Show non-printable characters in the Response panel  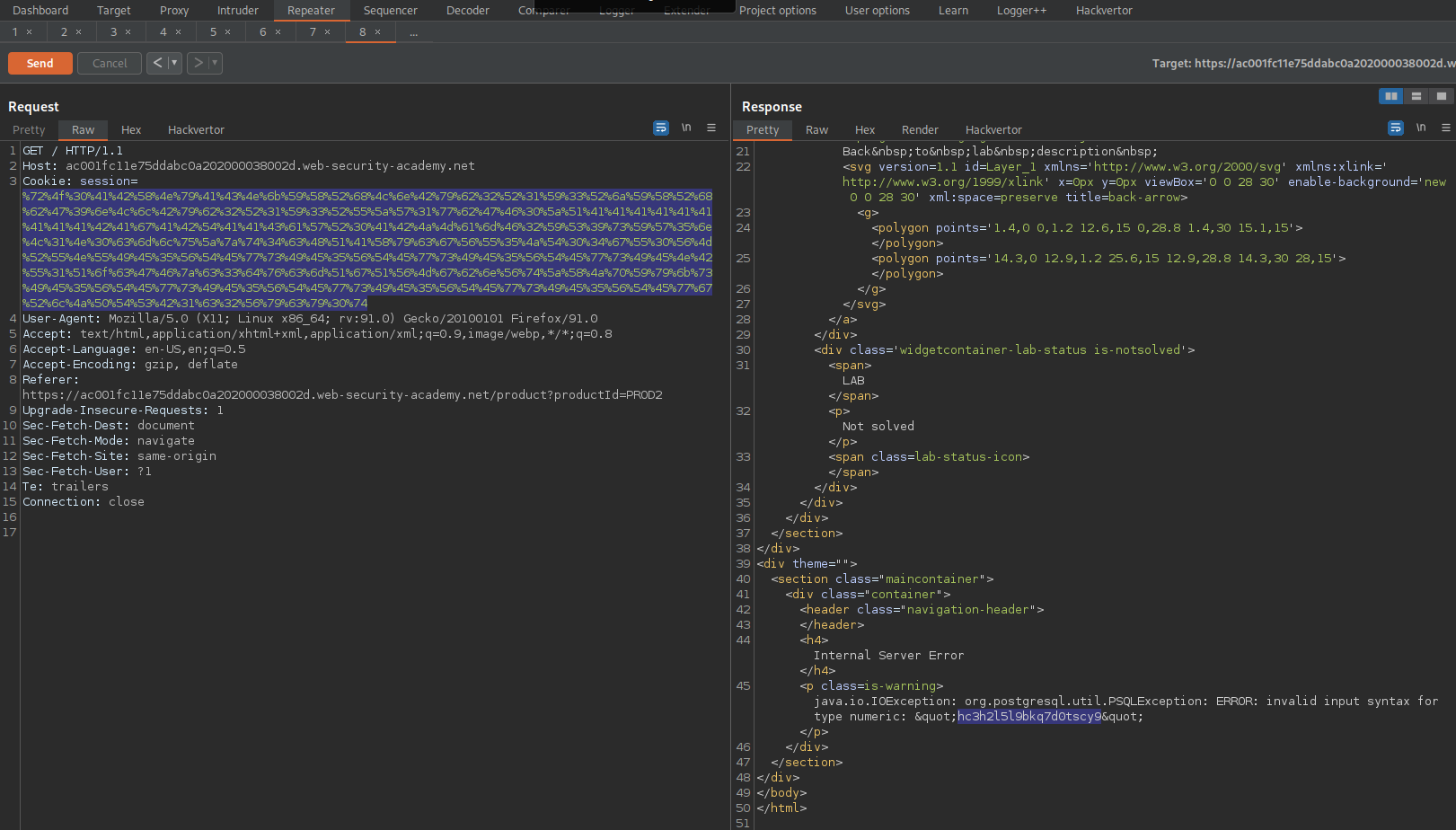click(1421, 128)
